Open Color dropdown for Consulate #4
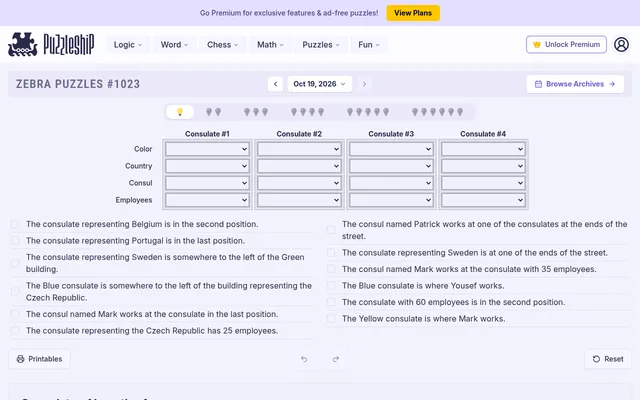 pos(483,149)
